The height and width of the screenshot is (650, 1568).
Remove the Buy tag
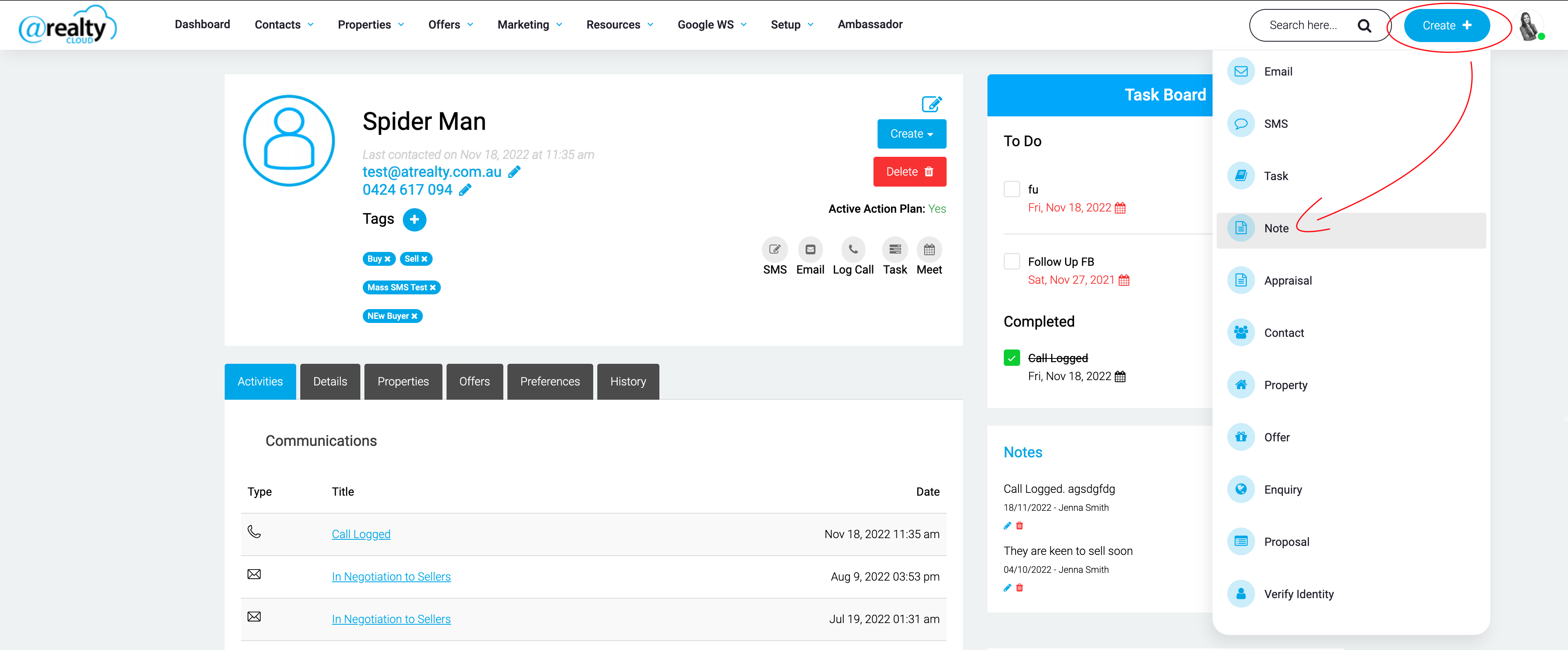pos(388,259)
